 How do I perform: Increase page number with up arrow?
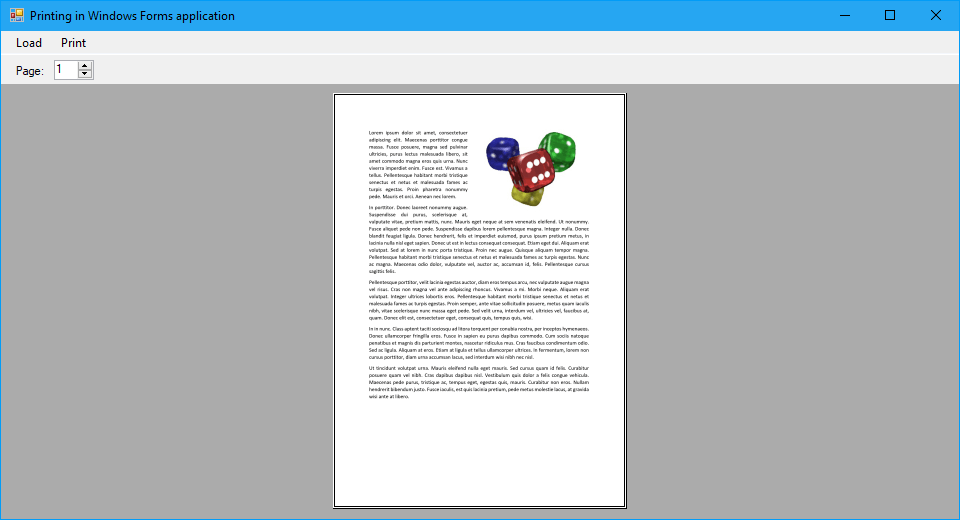85,65
